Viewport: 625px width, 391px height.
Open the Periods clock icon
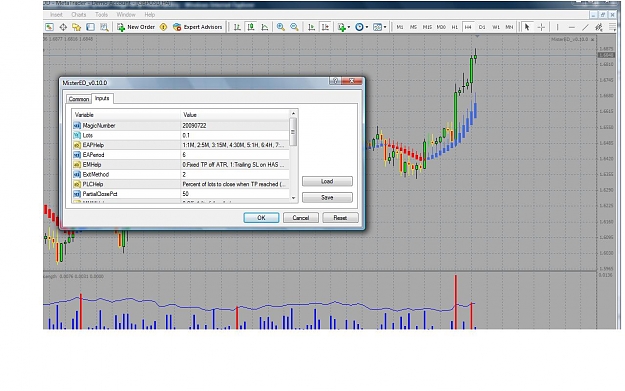click(359, 27)
